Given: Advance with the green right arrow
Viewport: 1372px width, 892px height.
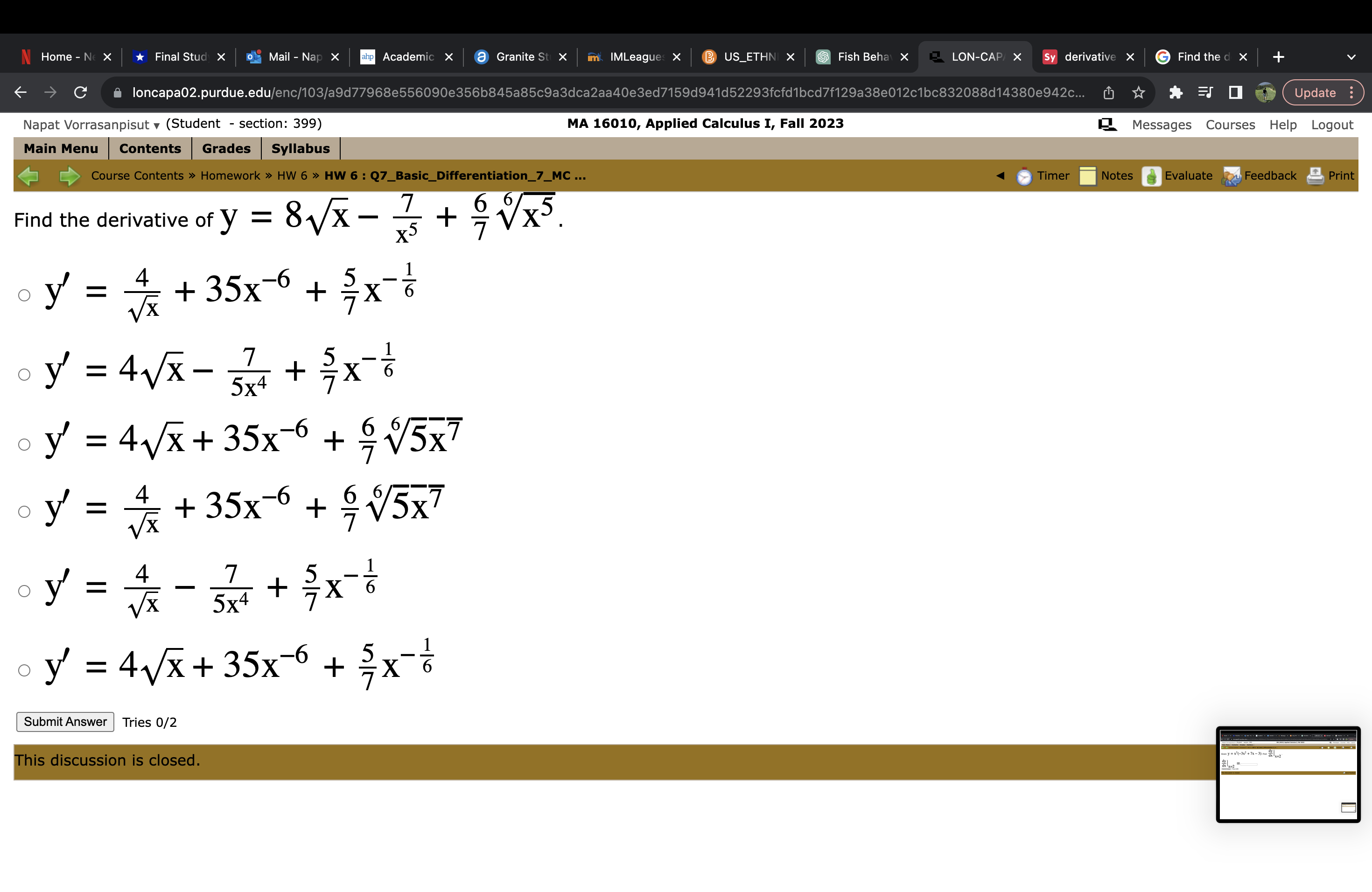Looking at the screenshot, I should click(x=69, y=176).
